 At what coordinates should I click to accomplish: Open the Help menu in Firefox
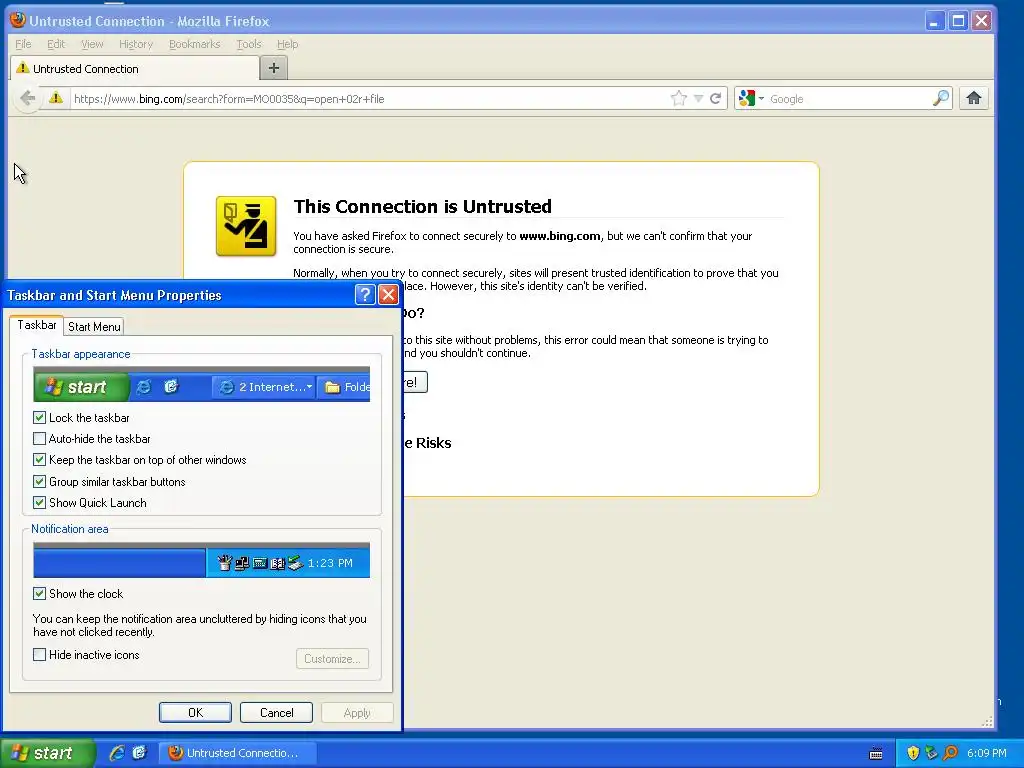click(287, 44)
